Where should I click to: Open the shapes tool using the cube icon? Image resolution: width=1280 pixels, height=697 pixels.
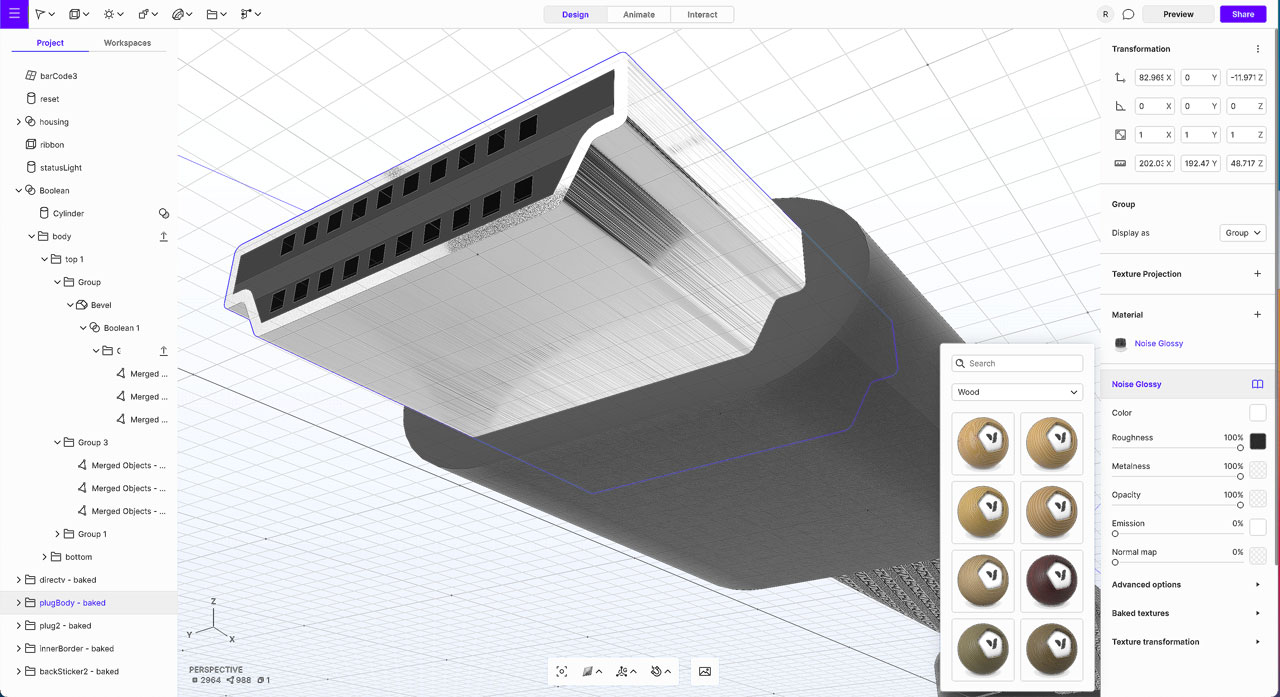[x=73, y=14]
